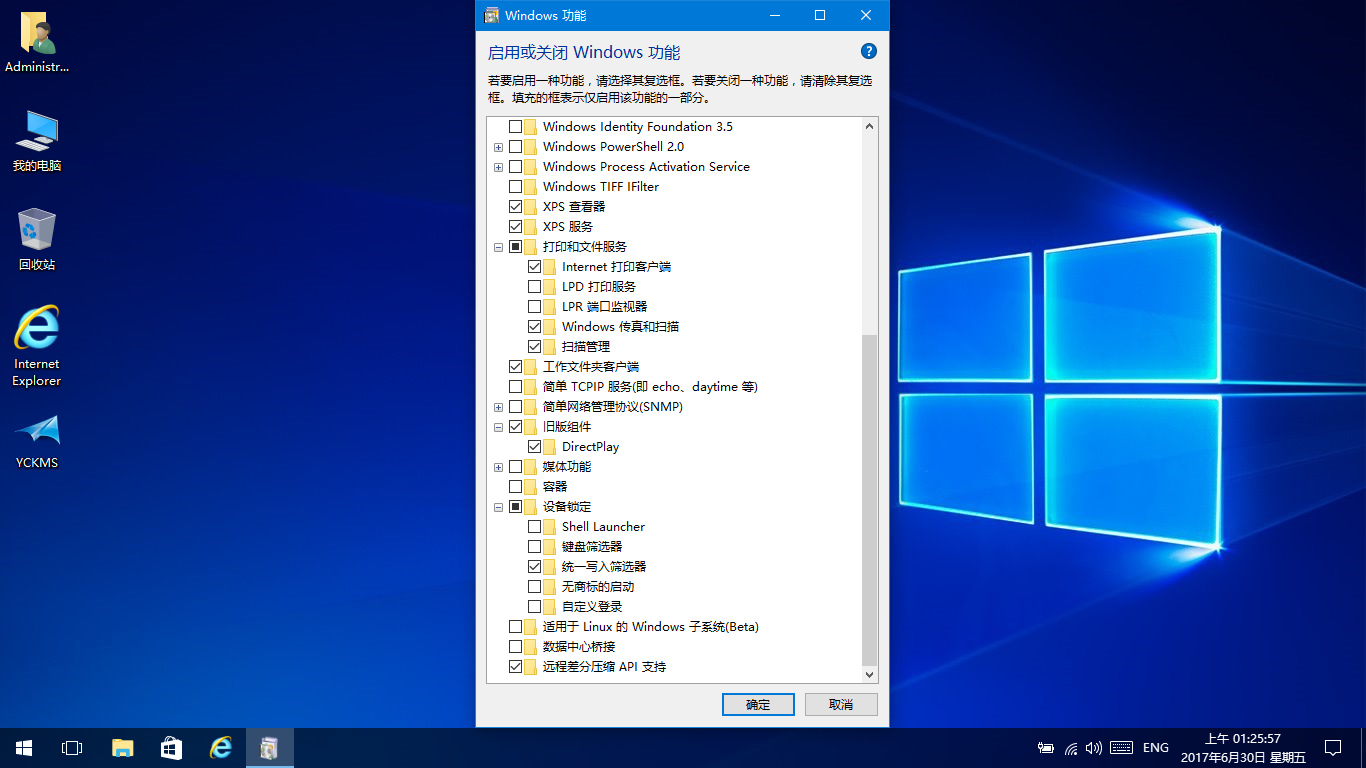The height and width of the screenshot is (768, 1366).
Task: Click the taskbar clock and date
Action: tap(1243, 748)
